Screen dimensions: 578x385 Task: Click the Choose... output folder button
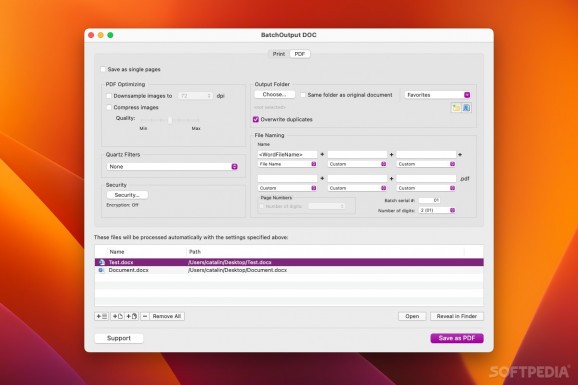pos(275,94)
